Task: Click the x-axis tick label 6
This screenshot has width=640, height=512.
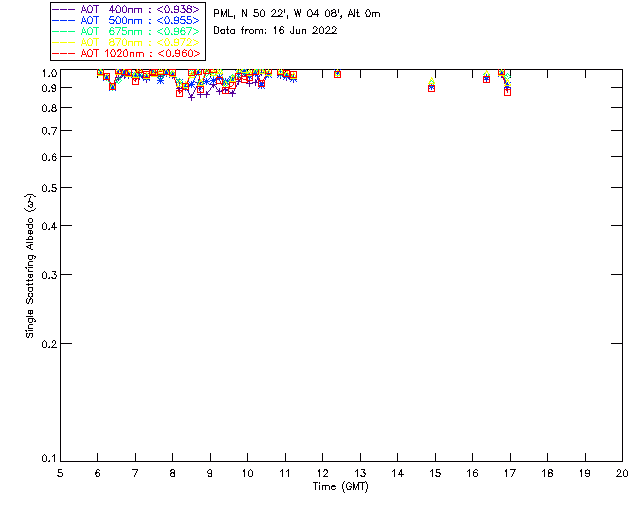Action: point(98,473)
